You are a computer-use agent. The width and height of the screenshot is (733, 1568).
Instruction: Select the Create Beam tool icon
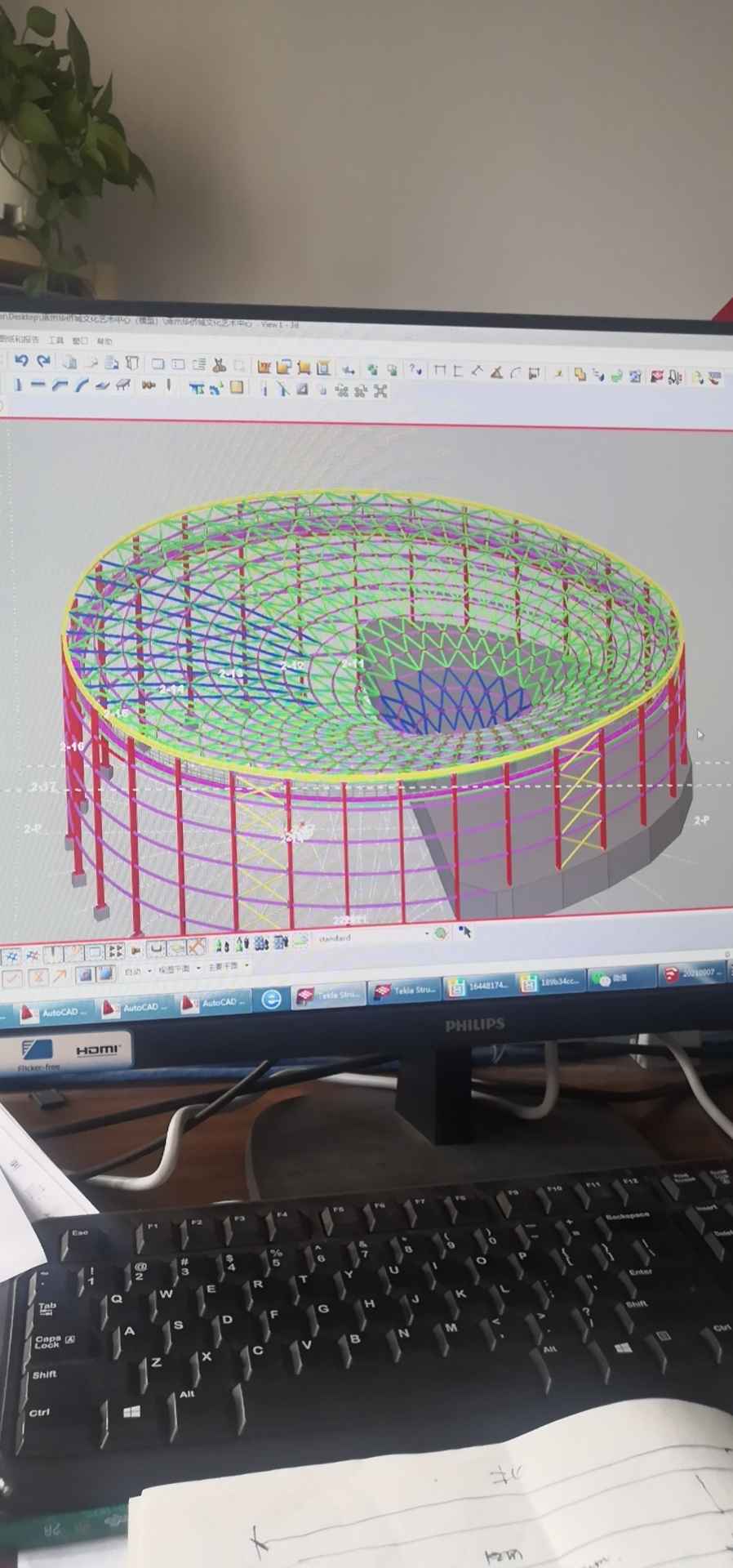point(39,385)
